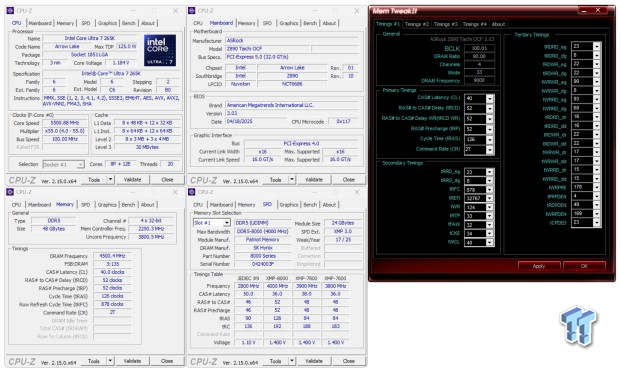Click Validate in the processor CPU-Z window

pos(132,180)
